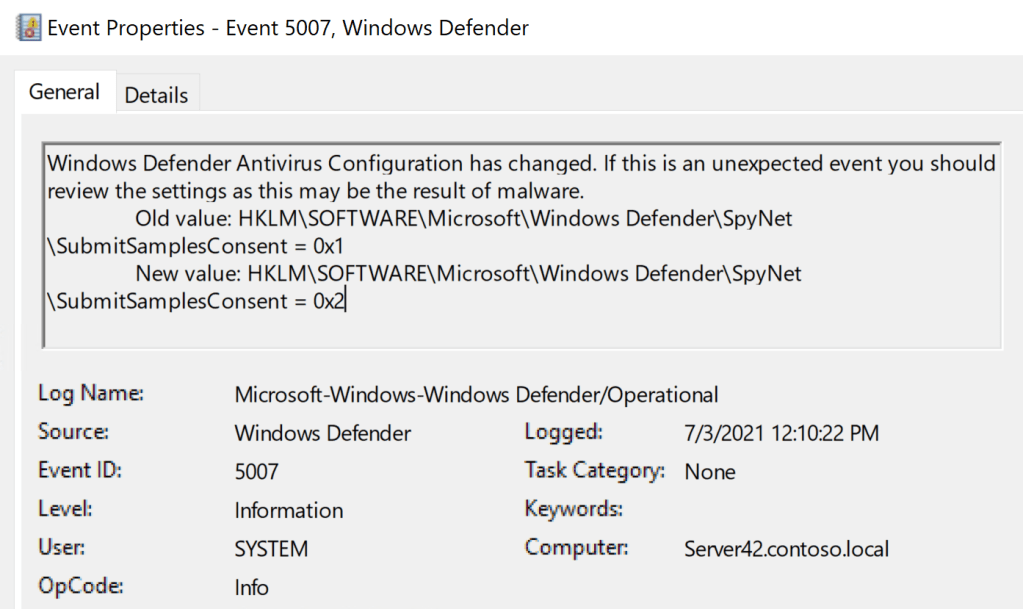
Task: Click the Source value Windows Defender
Action: point(322,433)
